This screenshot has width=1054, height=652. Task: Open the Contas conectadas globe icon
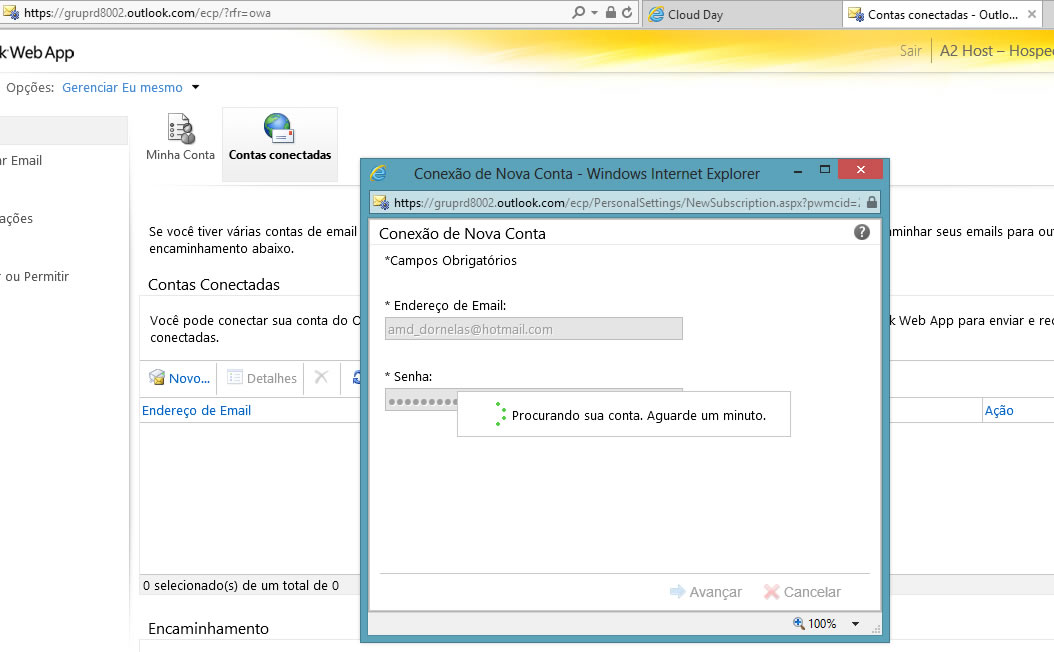[279, 129]
